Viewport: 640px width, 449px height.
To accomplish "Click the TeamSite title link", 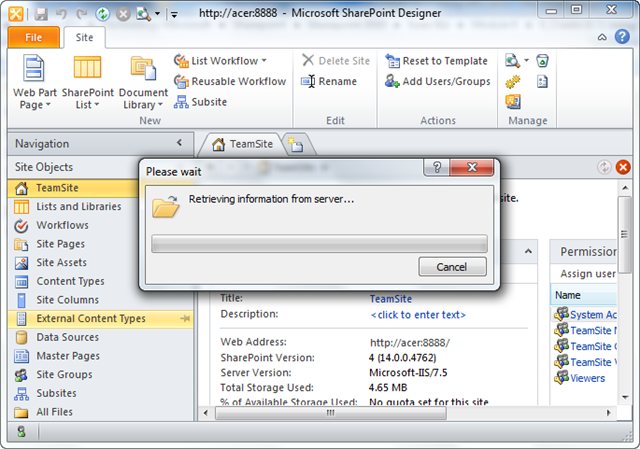I will tap(391, 299).
